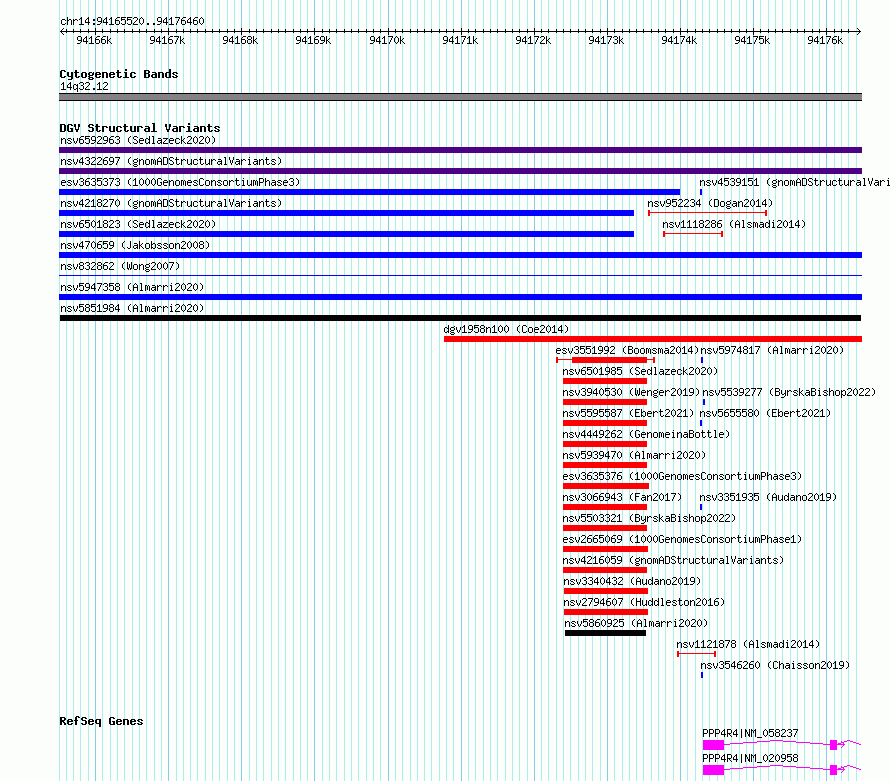Select nsv6501985 (Sedlazeck2020) label

point(640,371)
